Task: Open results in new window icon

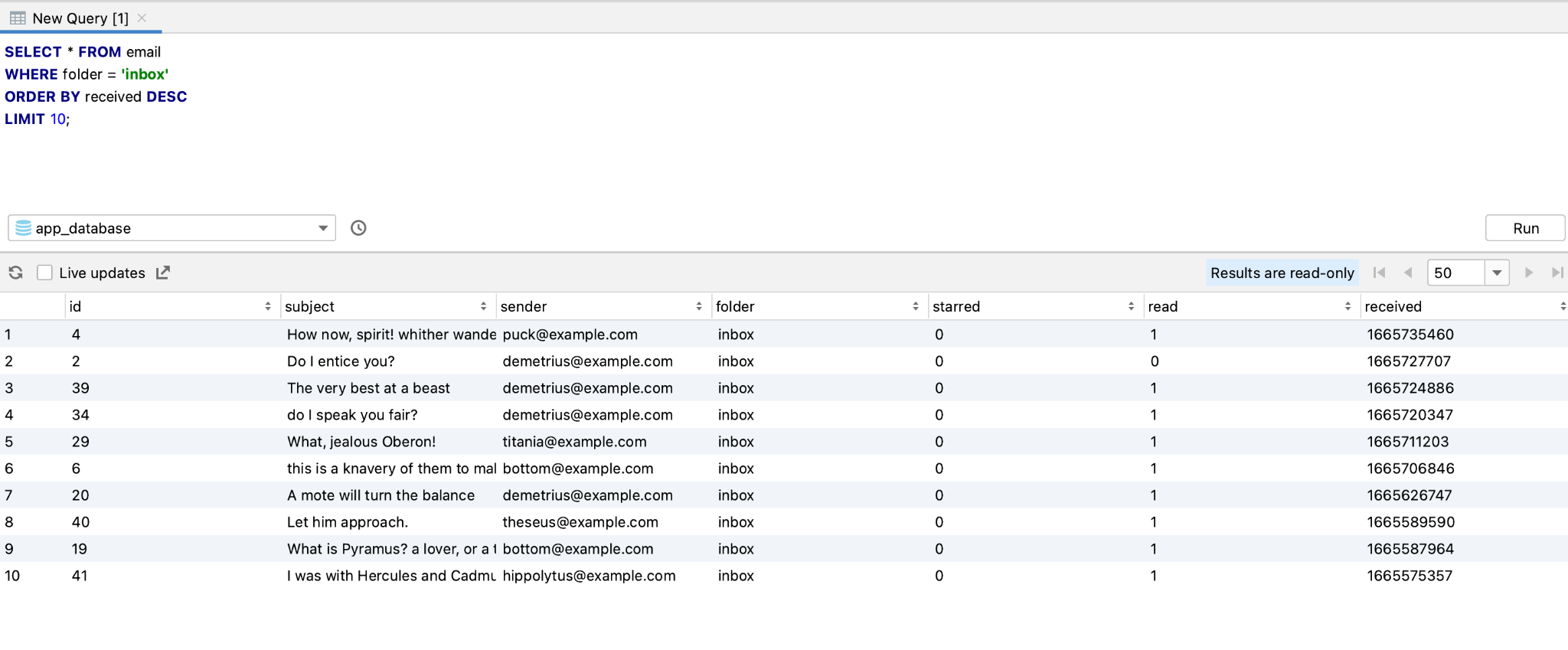Action: 163,273
